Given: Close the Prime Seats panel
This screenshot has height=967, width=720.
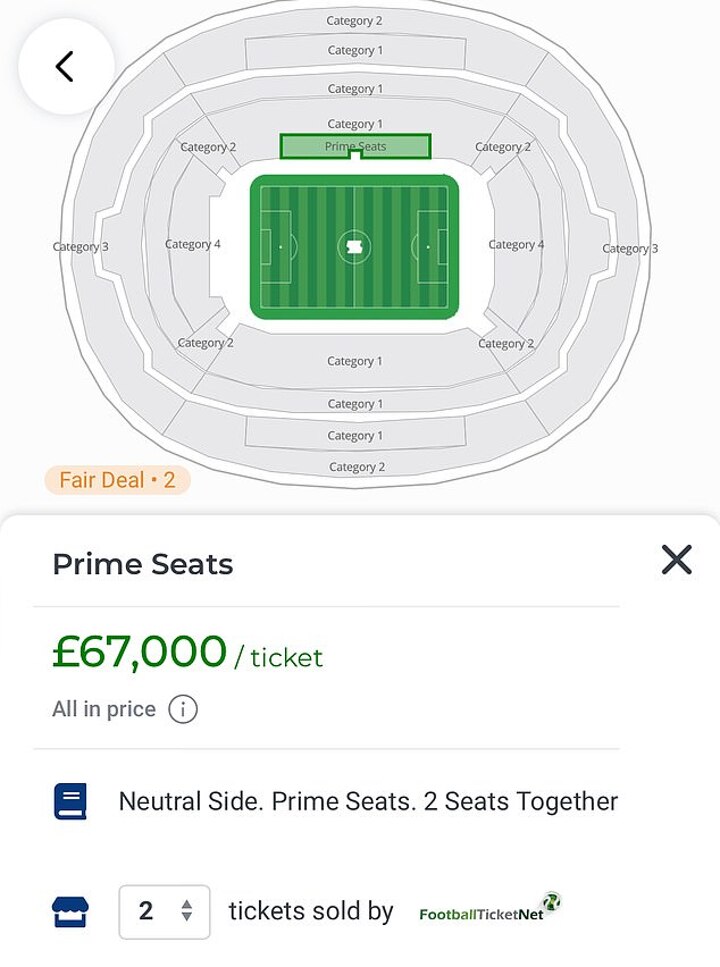Looking at the screenshot, I should pos(677,560).
